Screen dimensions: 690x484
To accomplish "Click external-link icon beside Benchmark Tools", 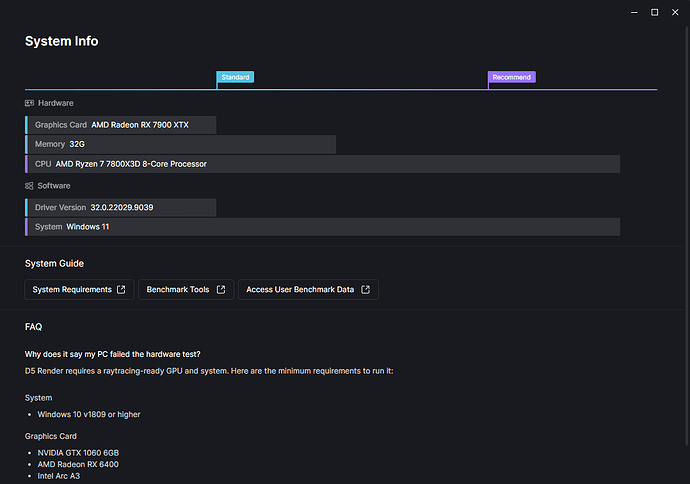I will click(220, 290).
